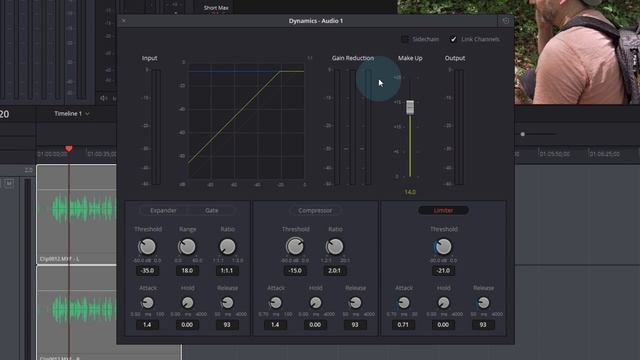Select Compressor Threshold value -15.0 field
The image size is (640, 360).
(x=295, y=271)
